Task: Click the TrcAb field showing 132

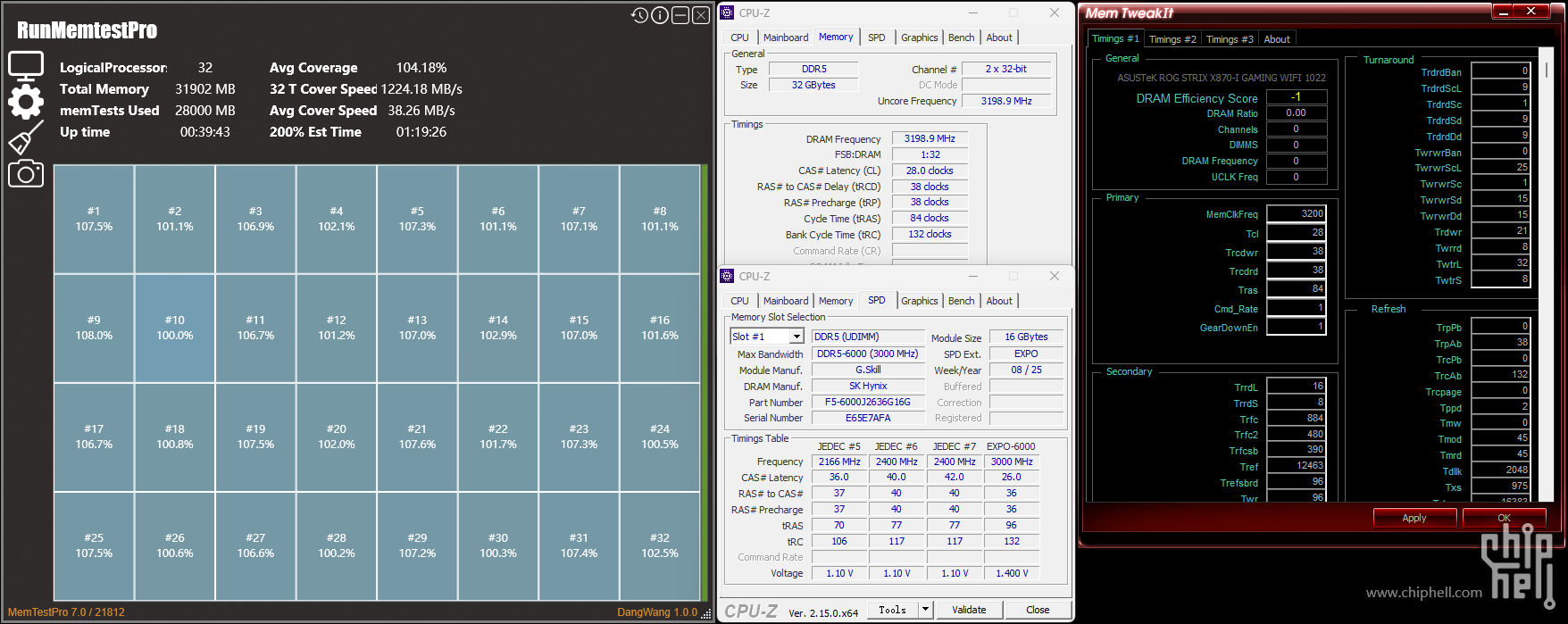Action: 1501,375
